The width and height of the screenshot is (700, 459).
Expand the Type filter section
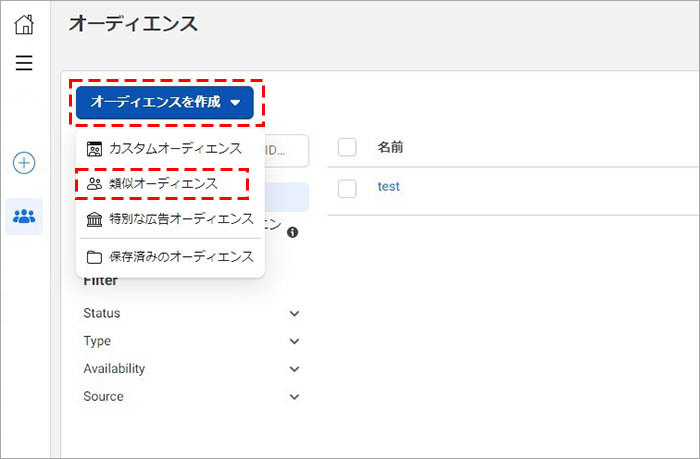click(294, 341)
